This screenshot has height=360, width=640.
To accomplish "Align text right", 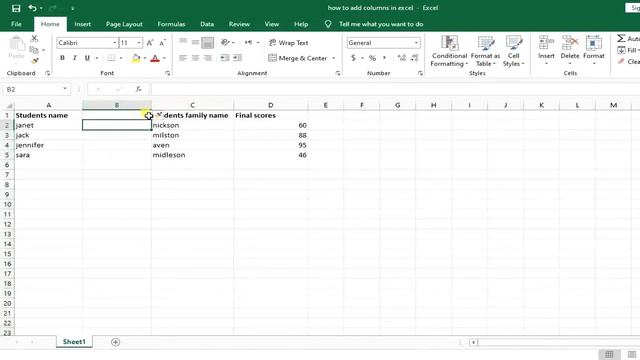I will [x=208, y=58].
